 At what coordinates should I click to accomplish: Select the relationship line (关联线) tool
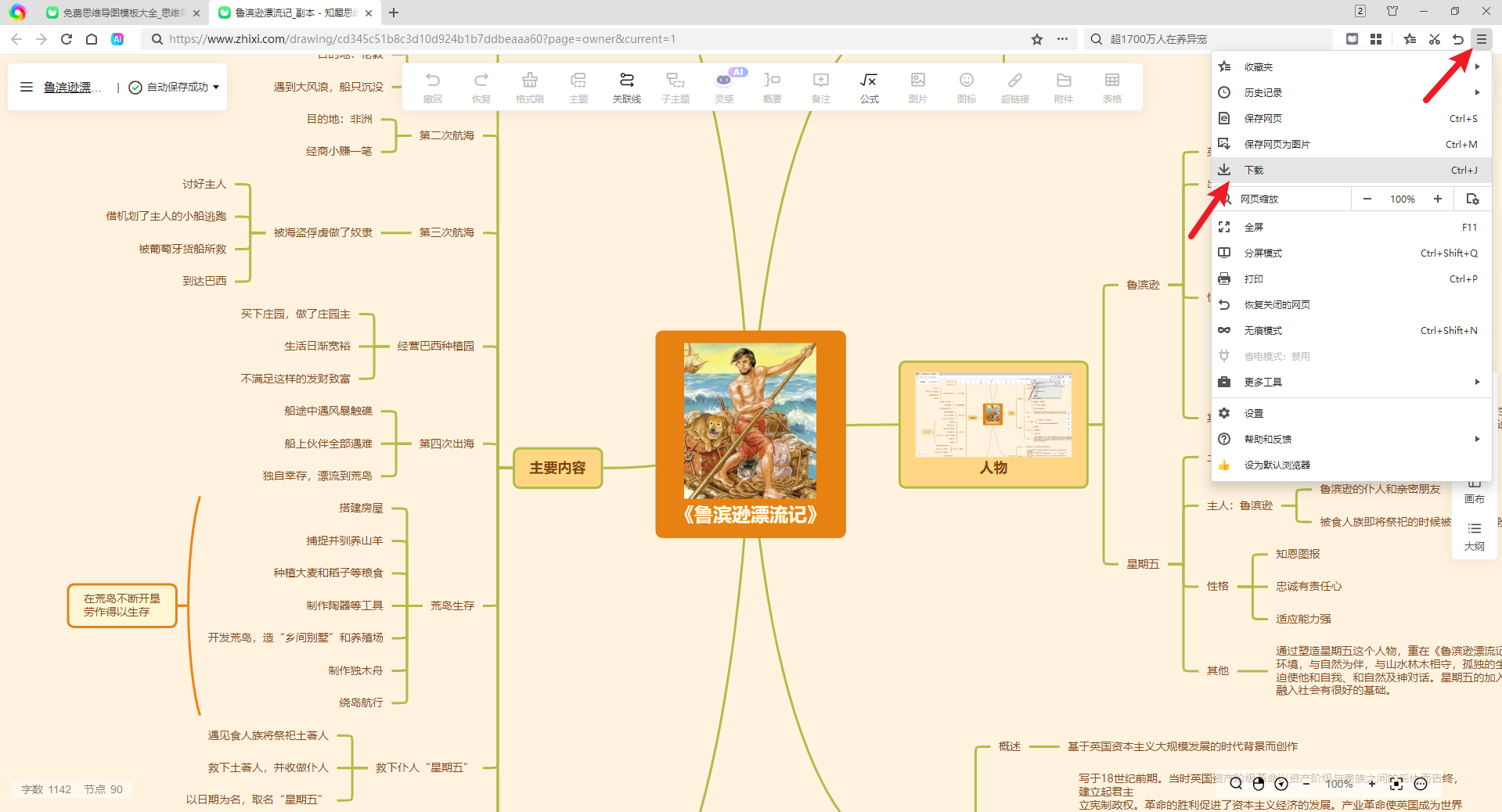click(627, 87)
